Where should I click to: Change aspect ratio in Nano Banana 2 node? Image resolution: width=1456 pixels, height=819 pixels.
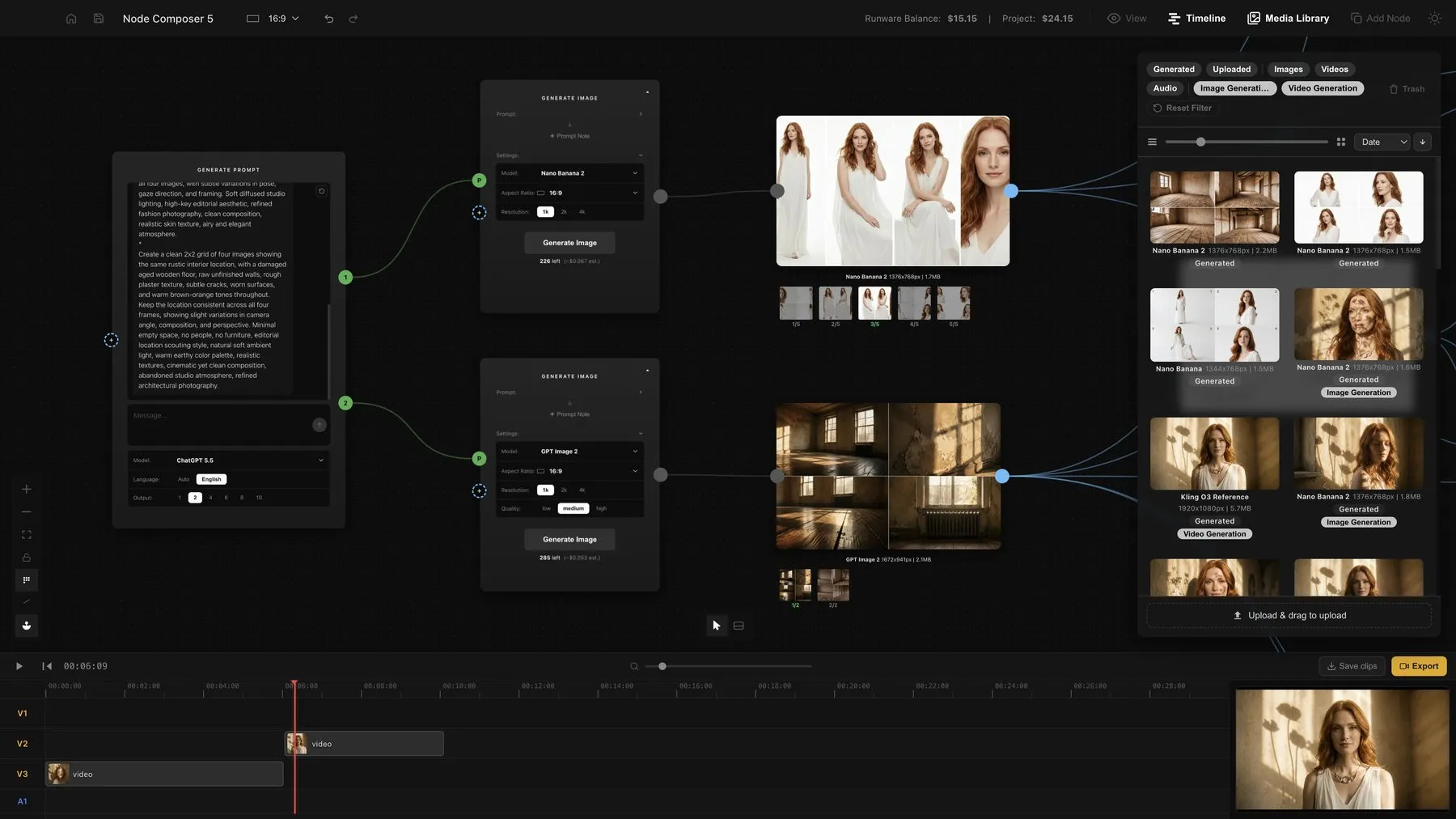pyautogui.click(x=588, y=193)
